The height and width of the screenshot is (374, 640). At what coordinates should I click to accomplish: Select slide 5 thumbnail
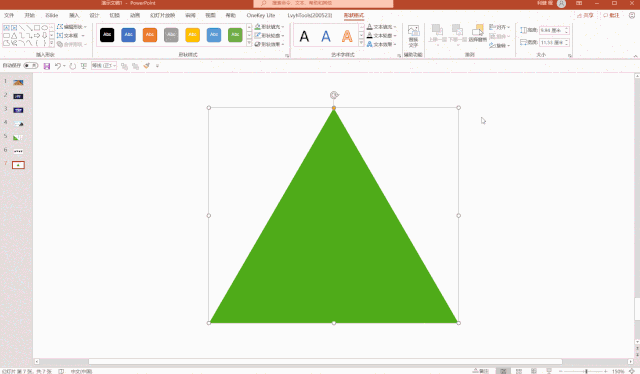18,138
